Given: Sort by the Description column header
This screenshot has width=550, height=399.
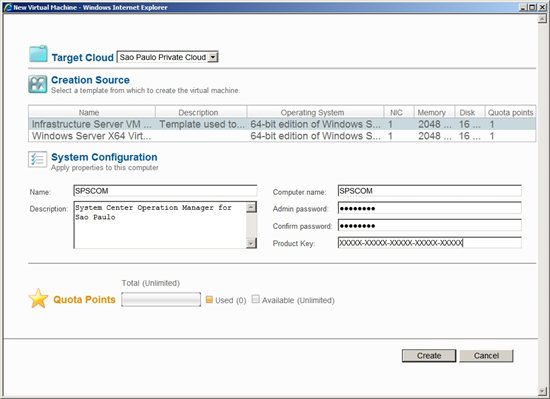Looking at the screenshot, I should click(x=201, y=112).
